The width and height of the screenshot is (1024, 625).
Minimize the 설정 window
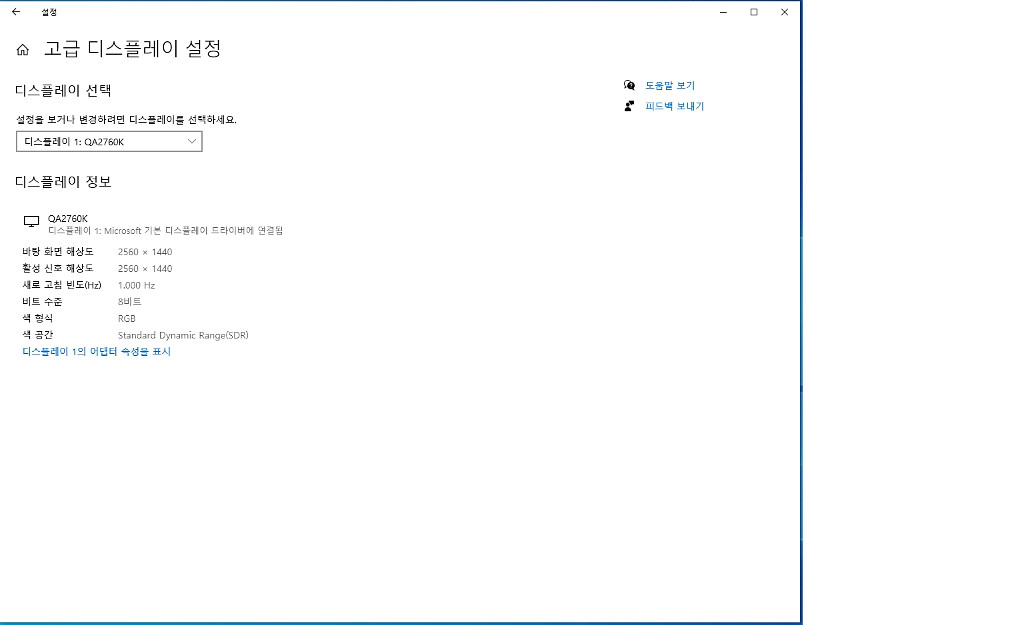[724, 12]
